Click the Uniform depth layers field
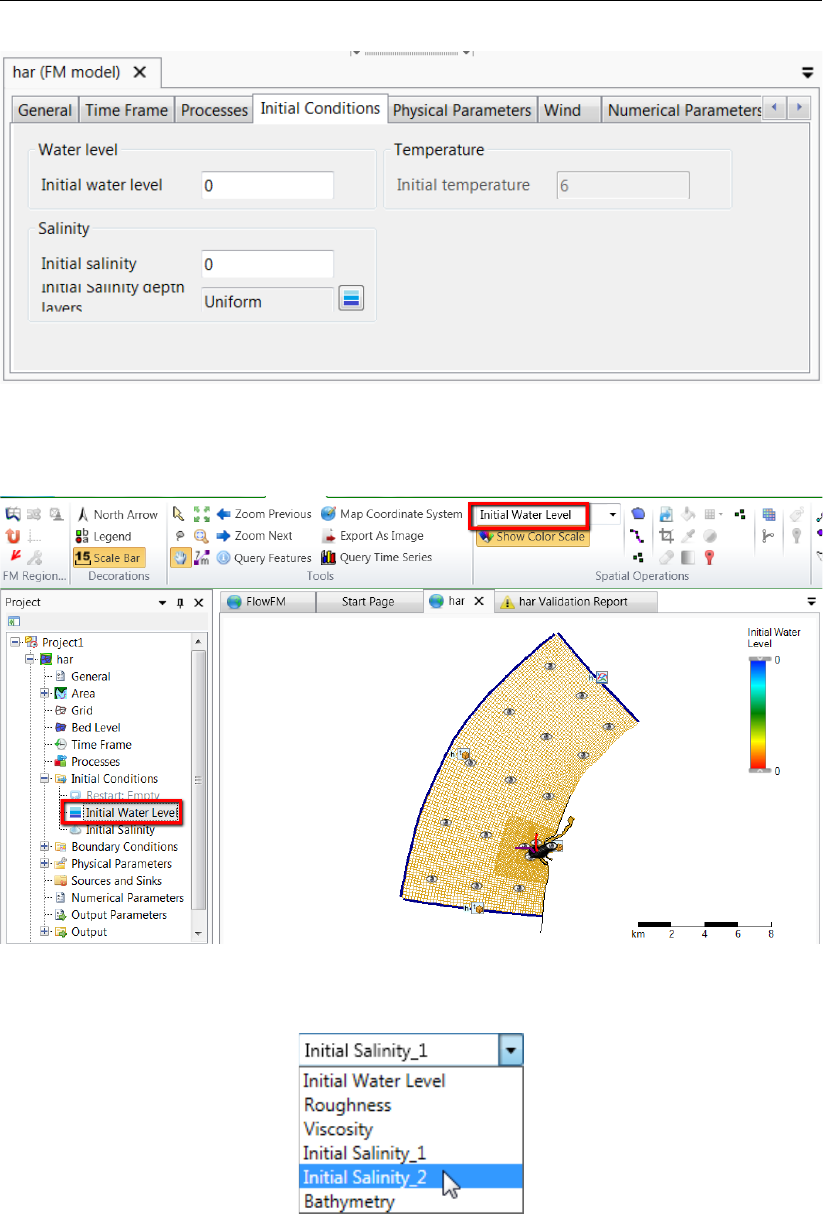Screen dimensions: 823x1214 coord(267,301)
